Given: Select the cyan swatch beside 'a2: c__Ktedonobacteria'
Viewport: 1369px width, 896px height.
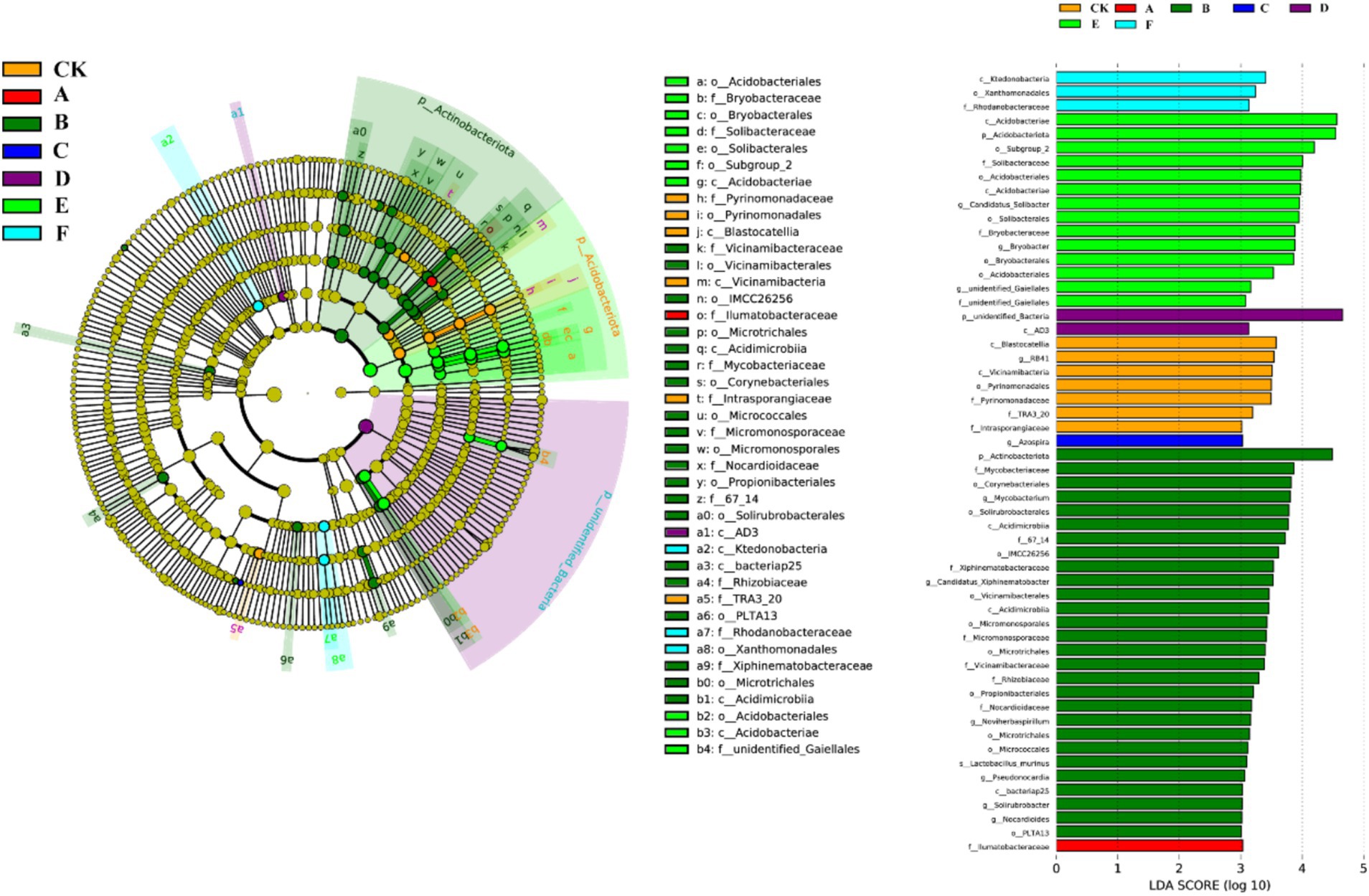Looking at the screenshot, I should [676, 549].
